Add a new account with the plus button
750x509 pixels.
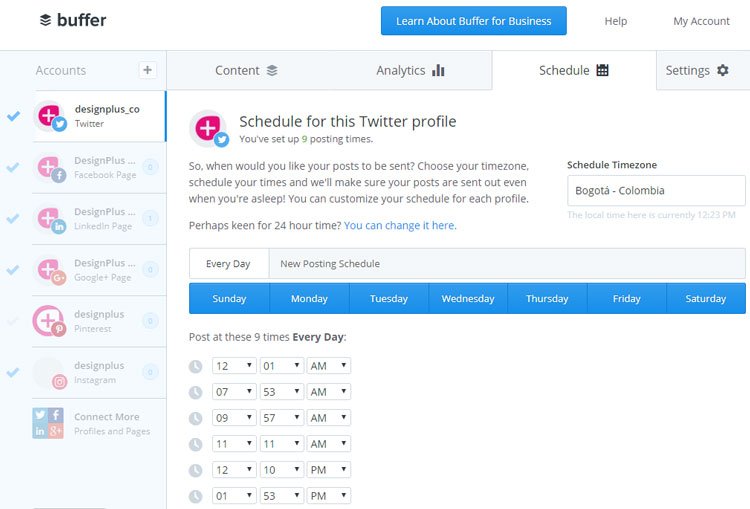click(x=147, y=70)
